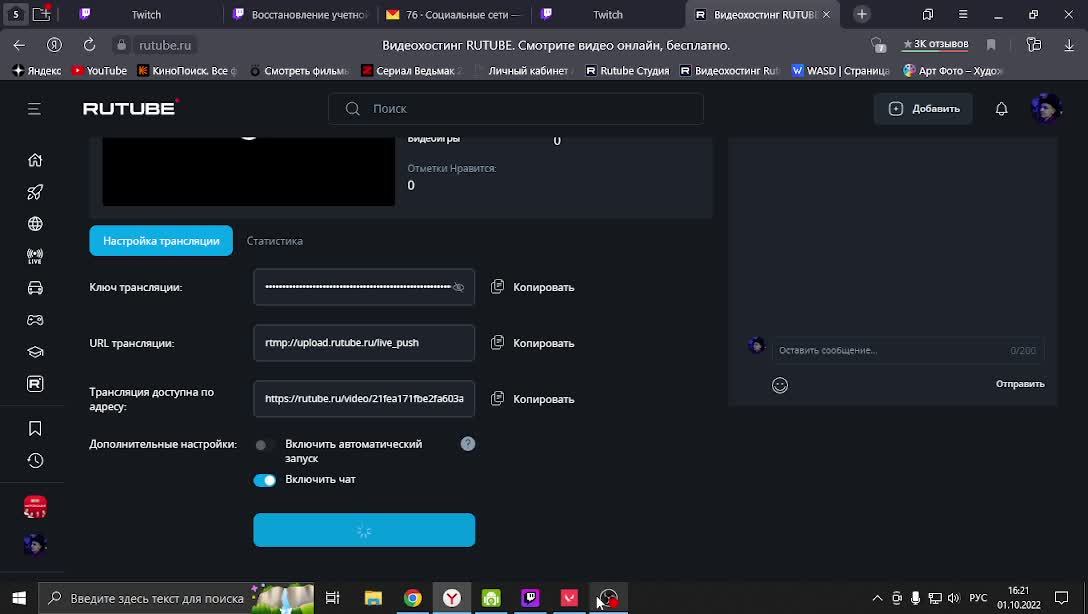This screenshot has width=1088, height=614.
Task: Switch the РУС keyboard language
Action: (978, 598)
